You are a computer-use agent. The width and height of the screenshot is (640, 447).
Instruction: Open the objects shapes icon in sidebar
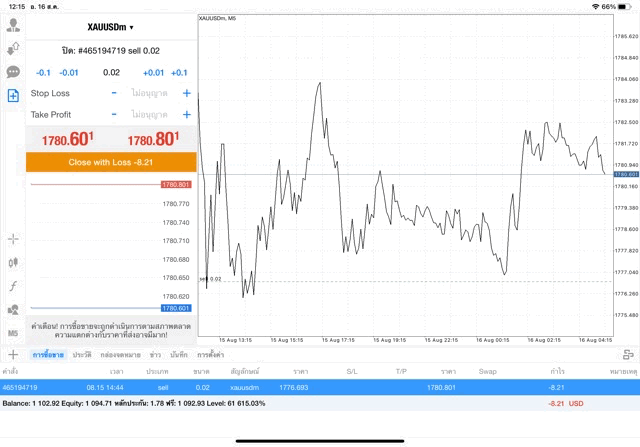(x=13, y=309)
